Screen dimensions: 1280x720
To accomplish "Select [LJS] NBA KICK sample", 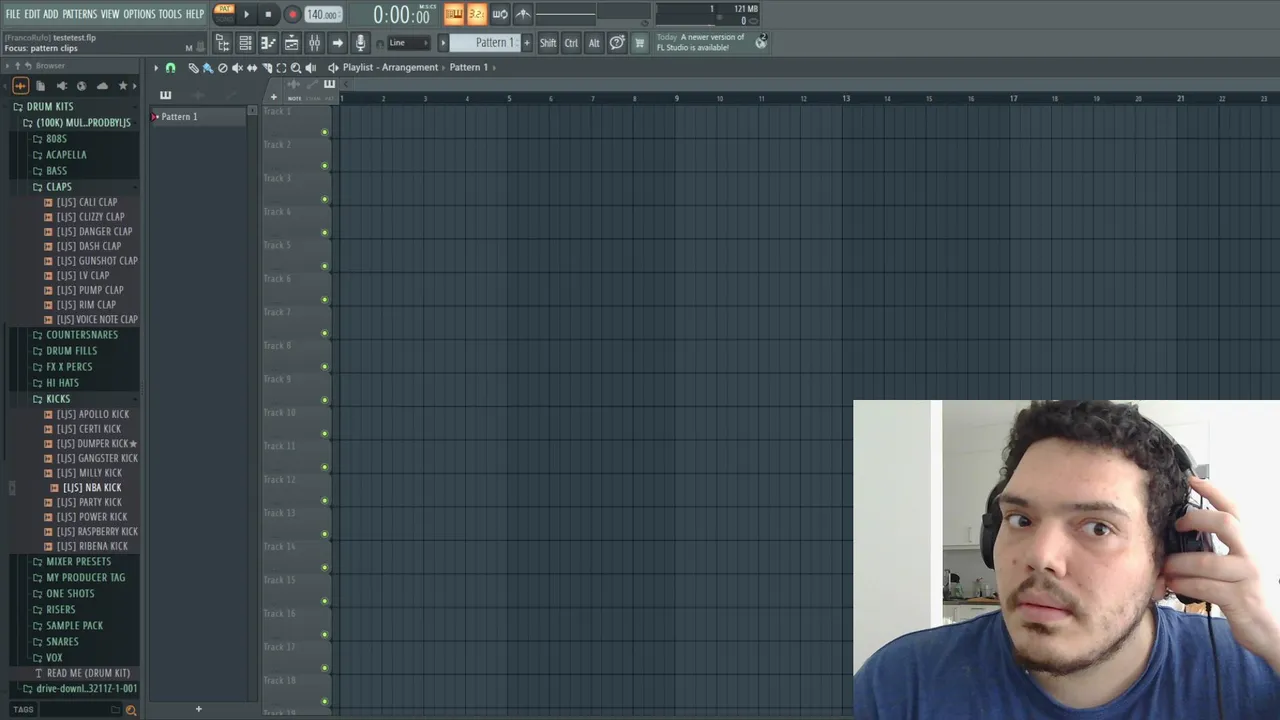I will (92, 487).
